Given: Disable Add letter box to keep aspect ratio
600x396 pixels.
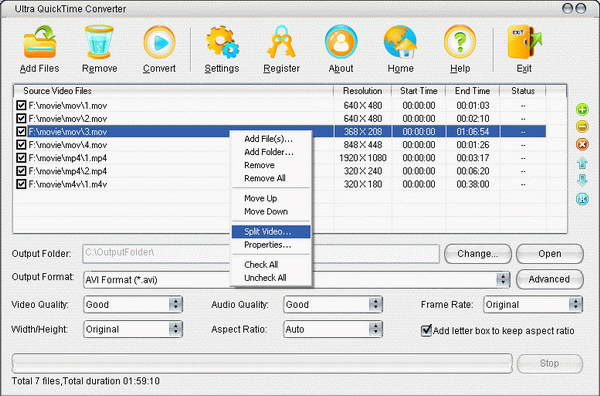Looking at the screenshot, I should coord(426,330).
